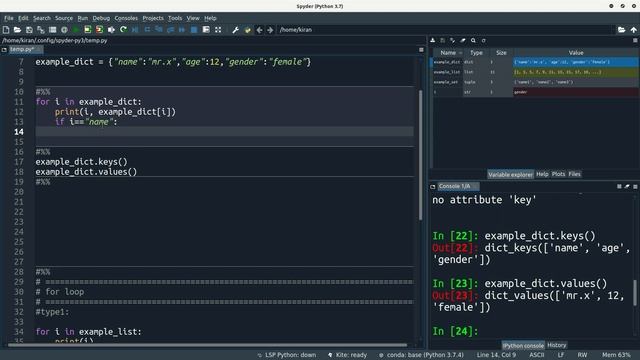Open the View menu
This screenshot has height=360, width=640.
click(193, 18)
